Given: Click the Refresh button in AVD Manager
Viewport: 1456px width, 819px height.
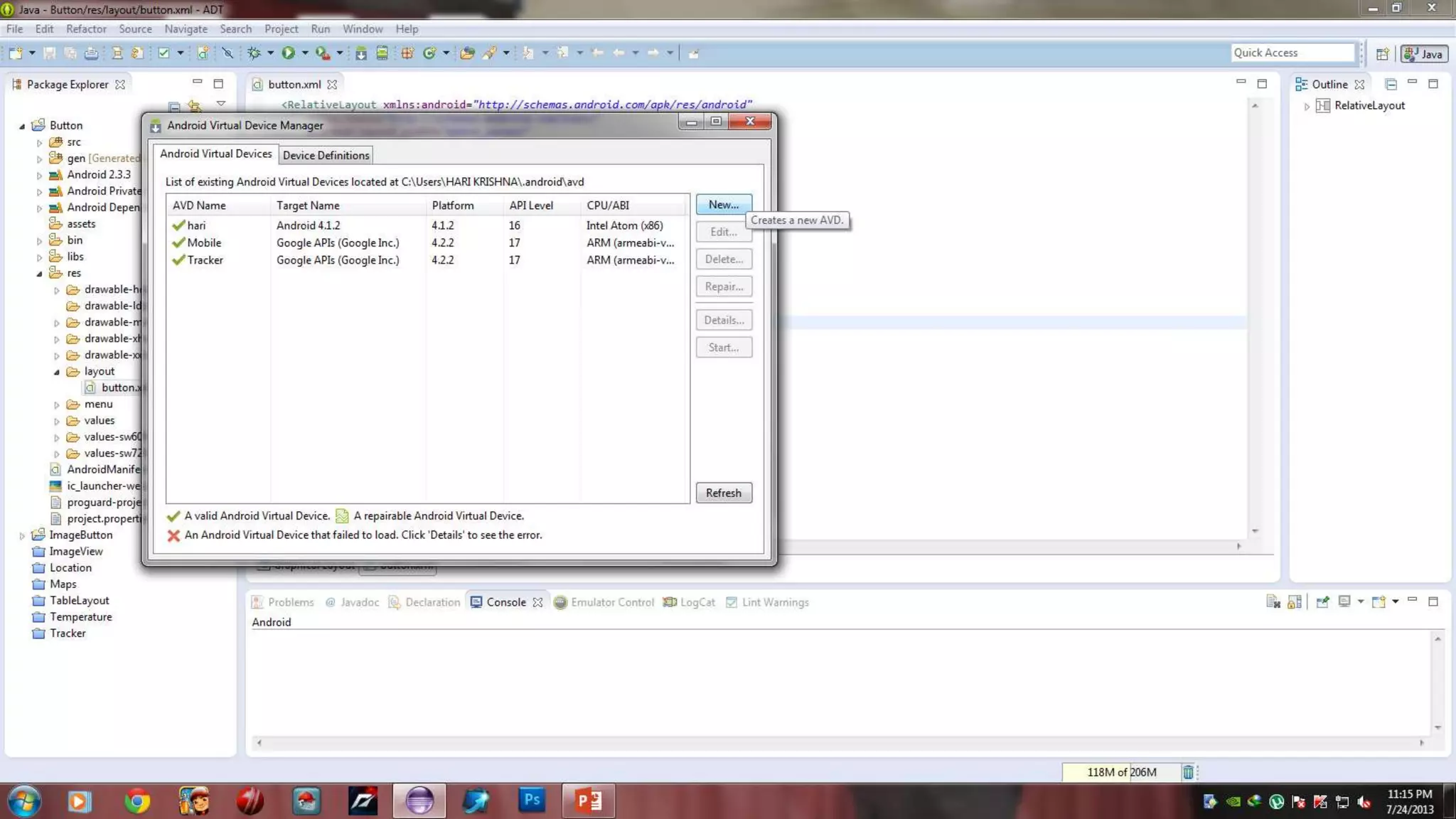Looking at the screenshot, I should click(723, 493).
